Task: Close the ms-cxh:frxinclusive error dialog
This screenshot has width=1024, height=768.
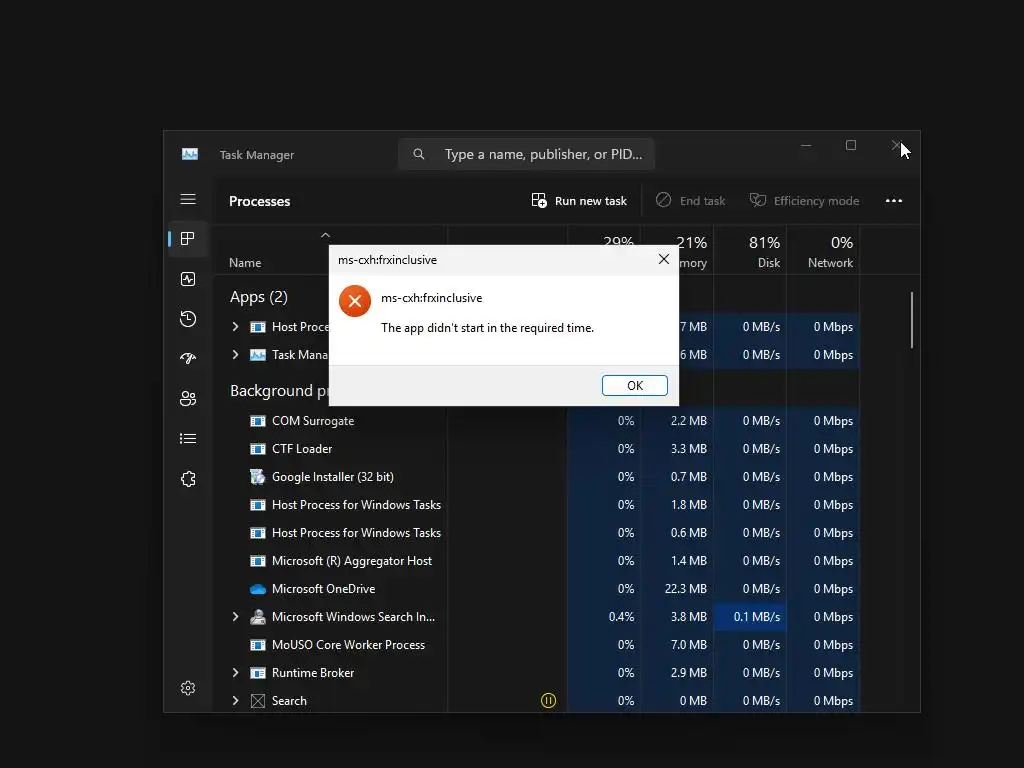Action: click(664, 259)
